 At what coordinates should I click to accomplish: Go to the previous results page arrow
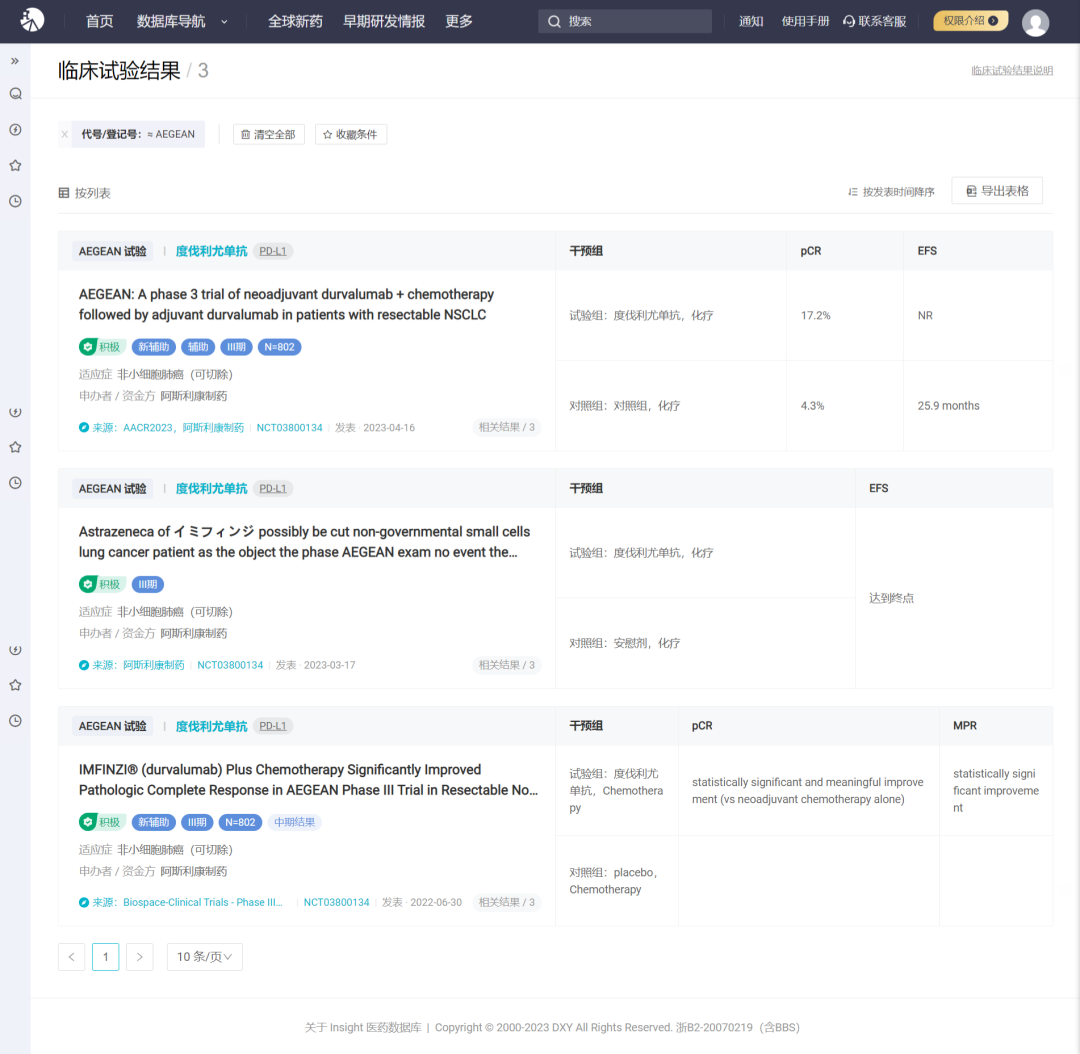click(x=71, y=957)
